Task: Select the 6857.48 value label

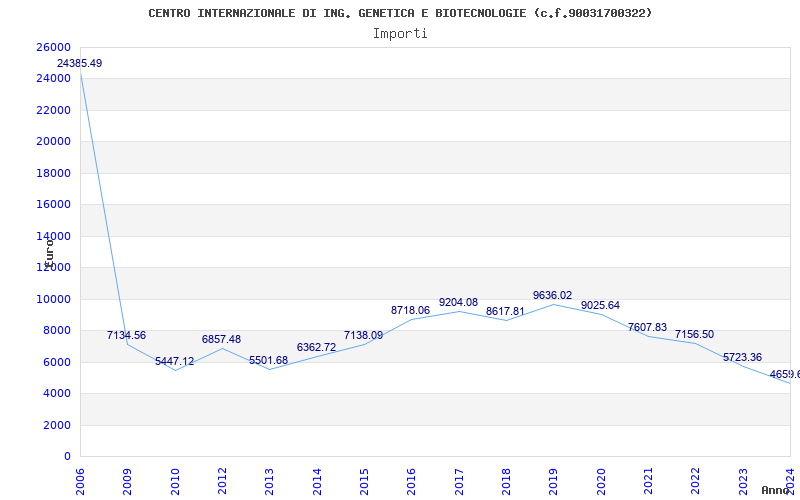Action: click(x=221, y=340)
